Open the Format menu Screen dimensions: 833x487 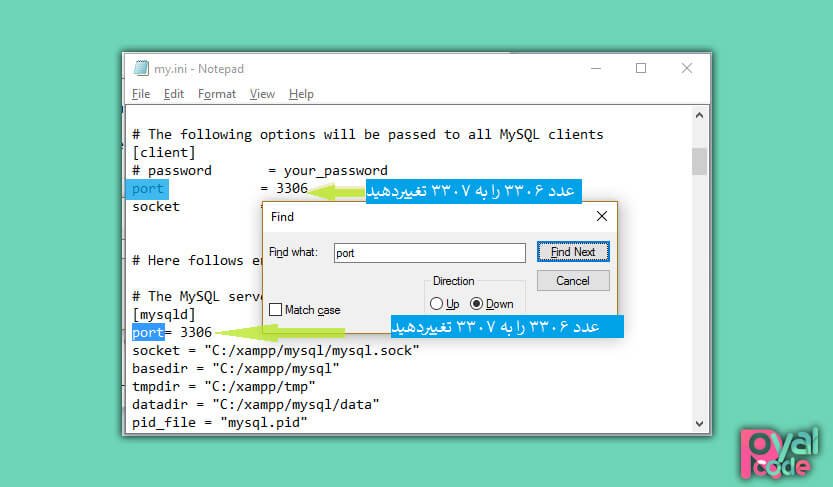tap(217, 94)
